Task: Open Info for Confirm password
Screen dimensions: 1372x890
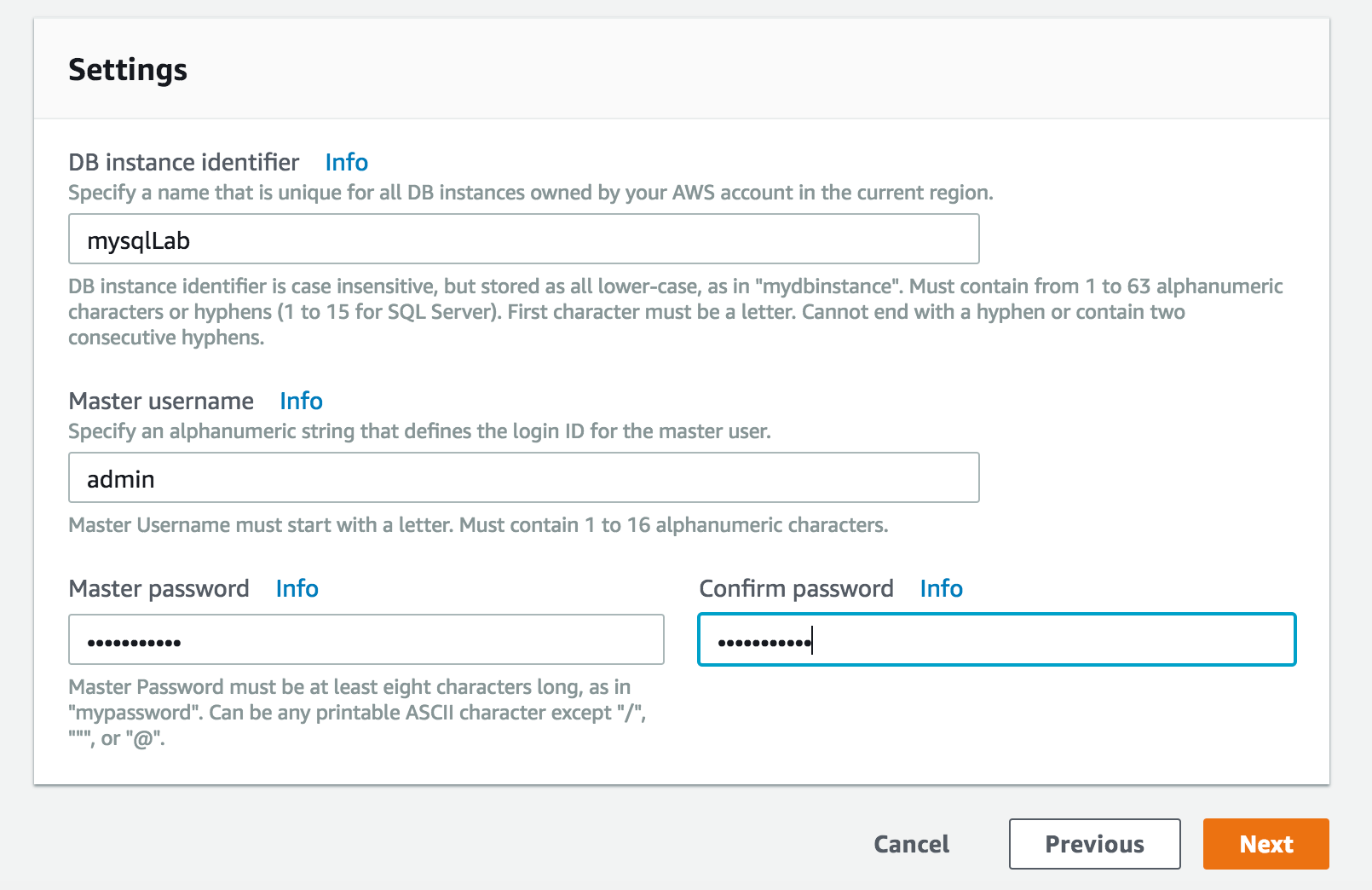Action: pos(941,588)
